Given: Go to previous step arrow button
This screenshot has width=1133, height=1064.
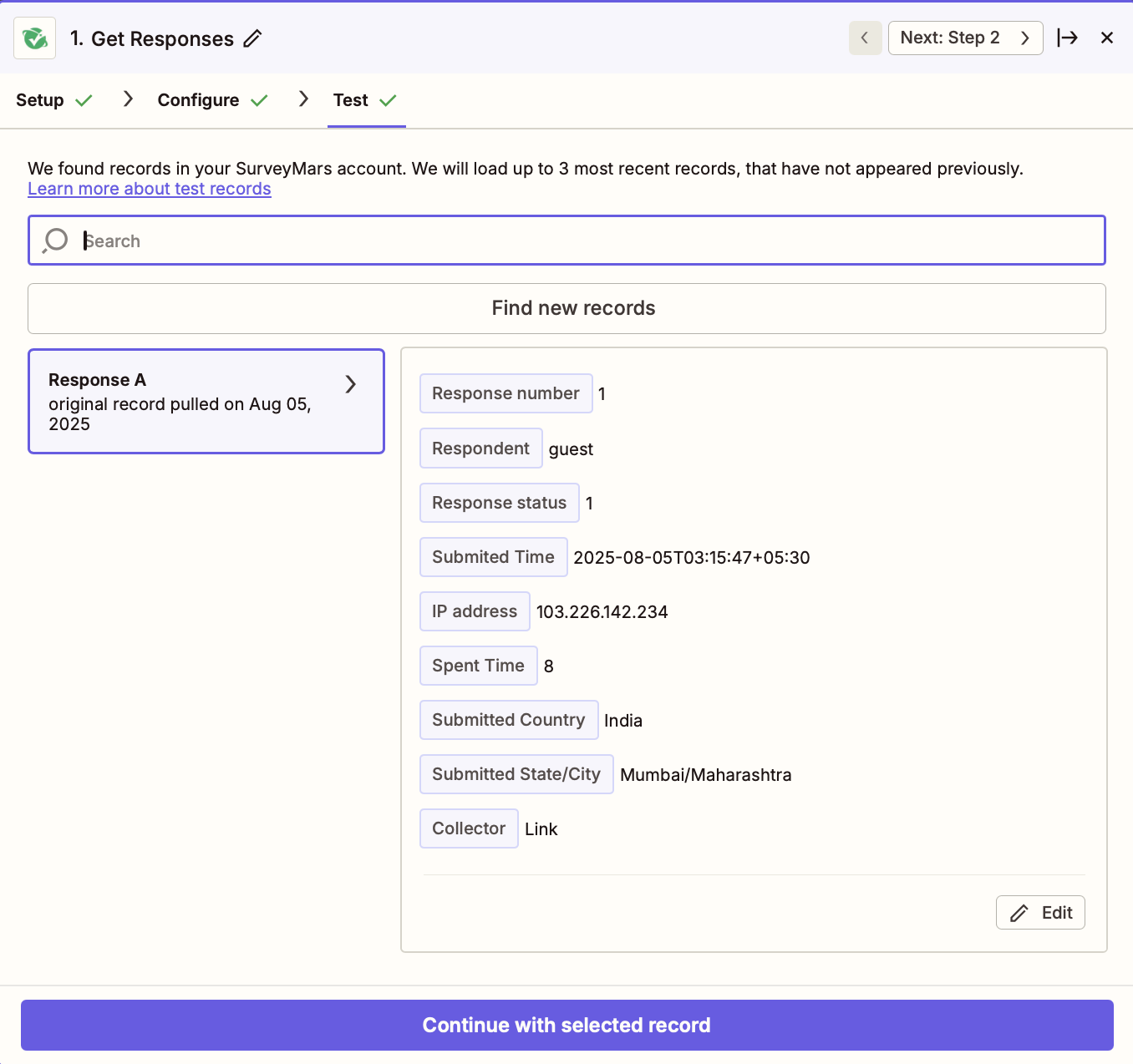Looking at the screenshot, I should pos(865,38).
